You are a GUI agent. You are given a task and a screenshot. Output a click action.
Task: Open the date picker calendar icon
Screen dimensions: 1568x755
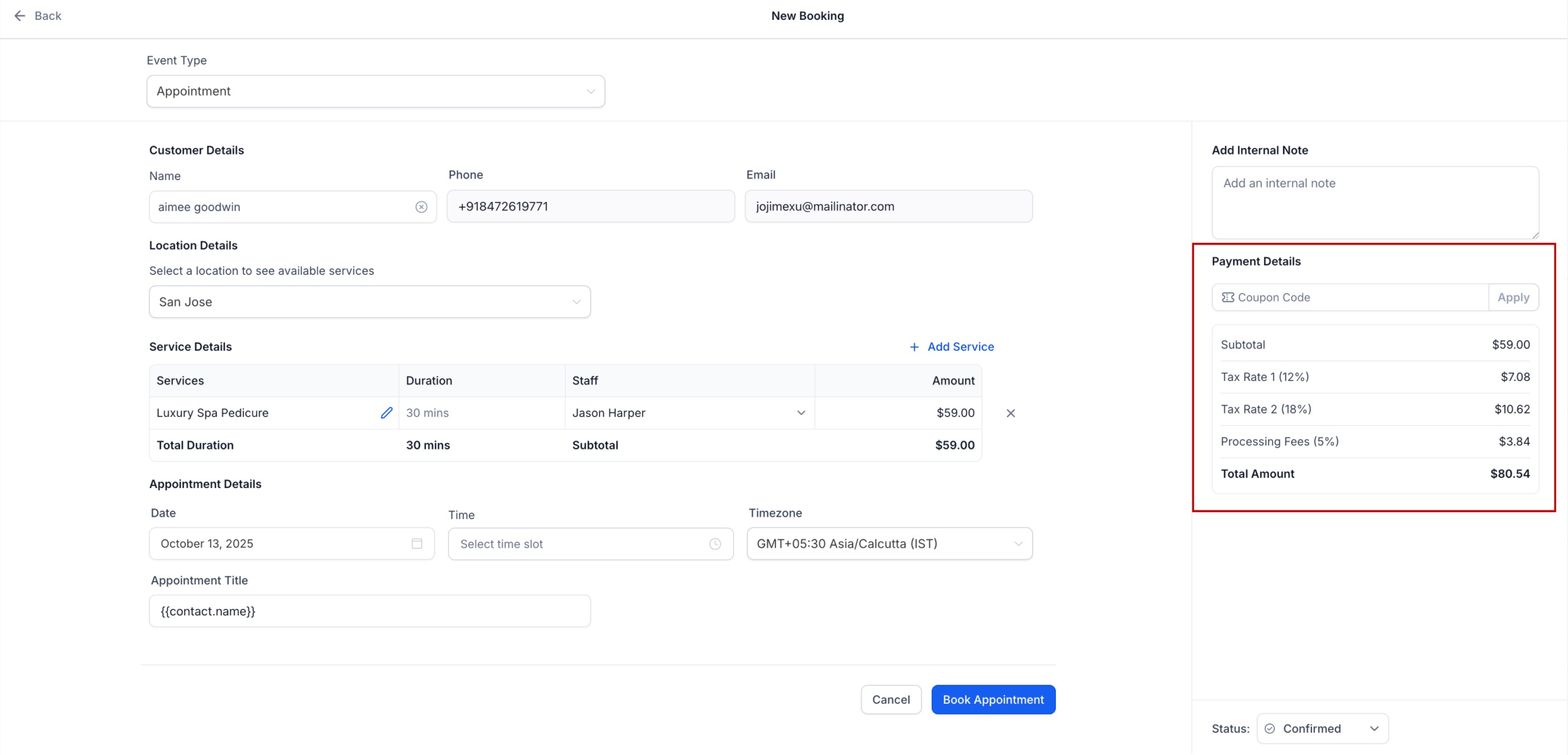coord(417,543)
